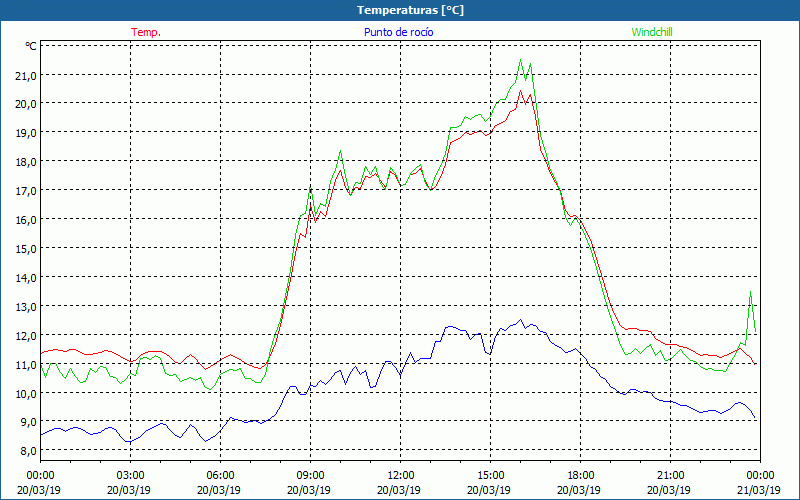Click the 17,0 y-axis value
Viewport: 800px width, 500px height.
(x=26, y=191)
